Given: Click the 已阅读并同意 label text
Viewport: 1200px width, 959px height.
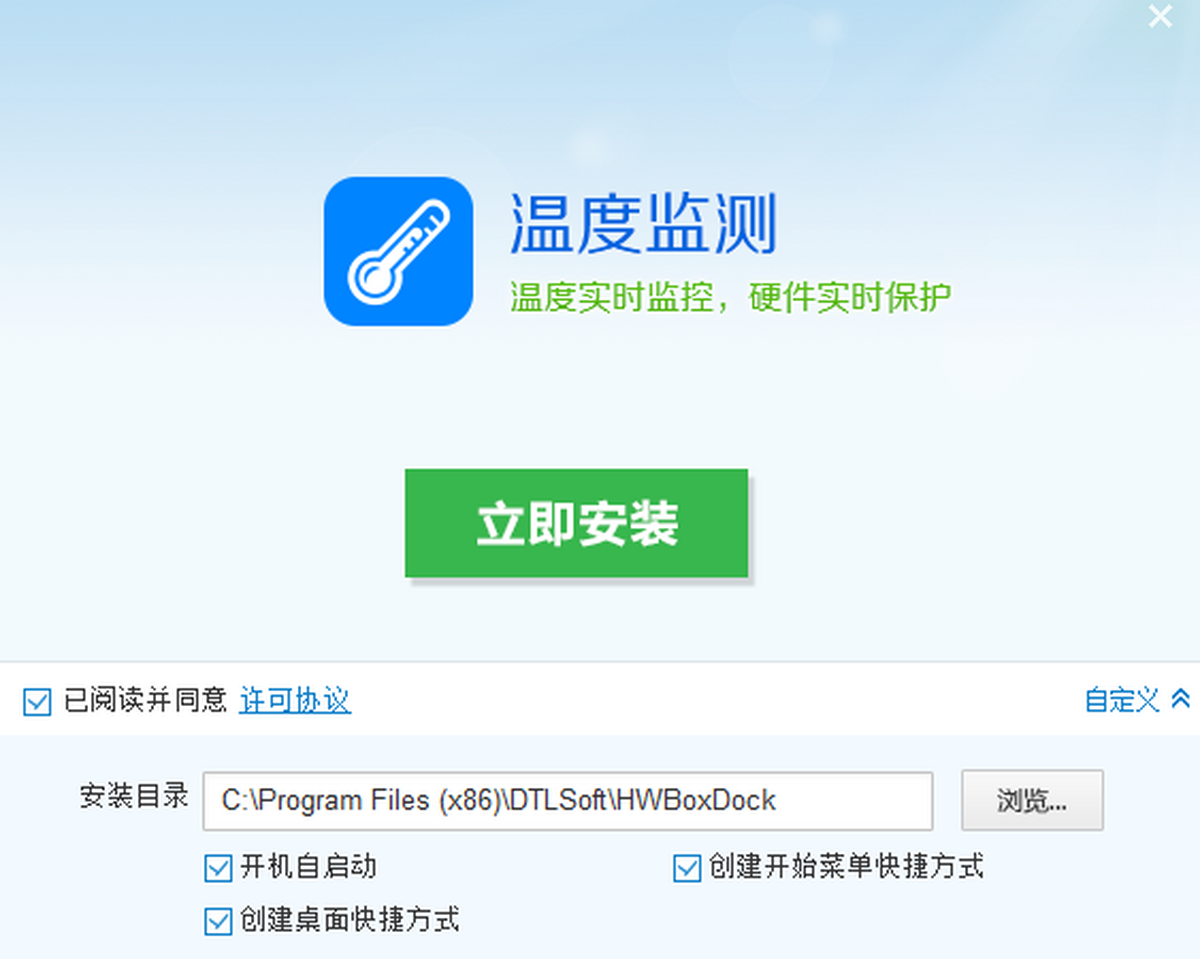Looking at the screenshot, I should [146, 700].
